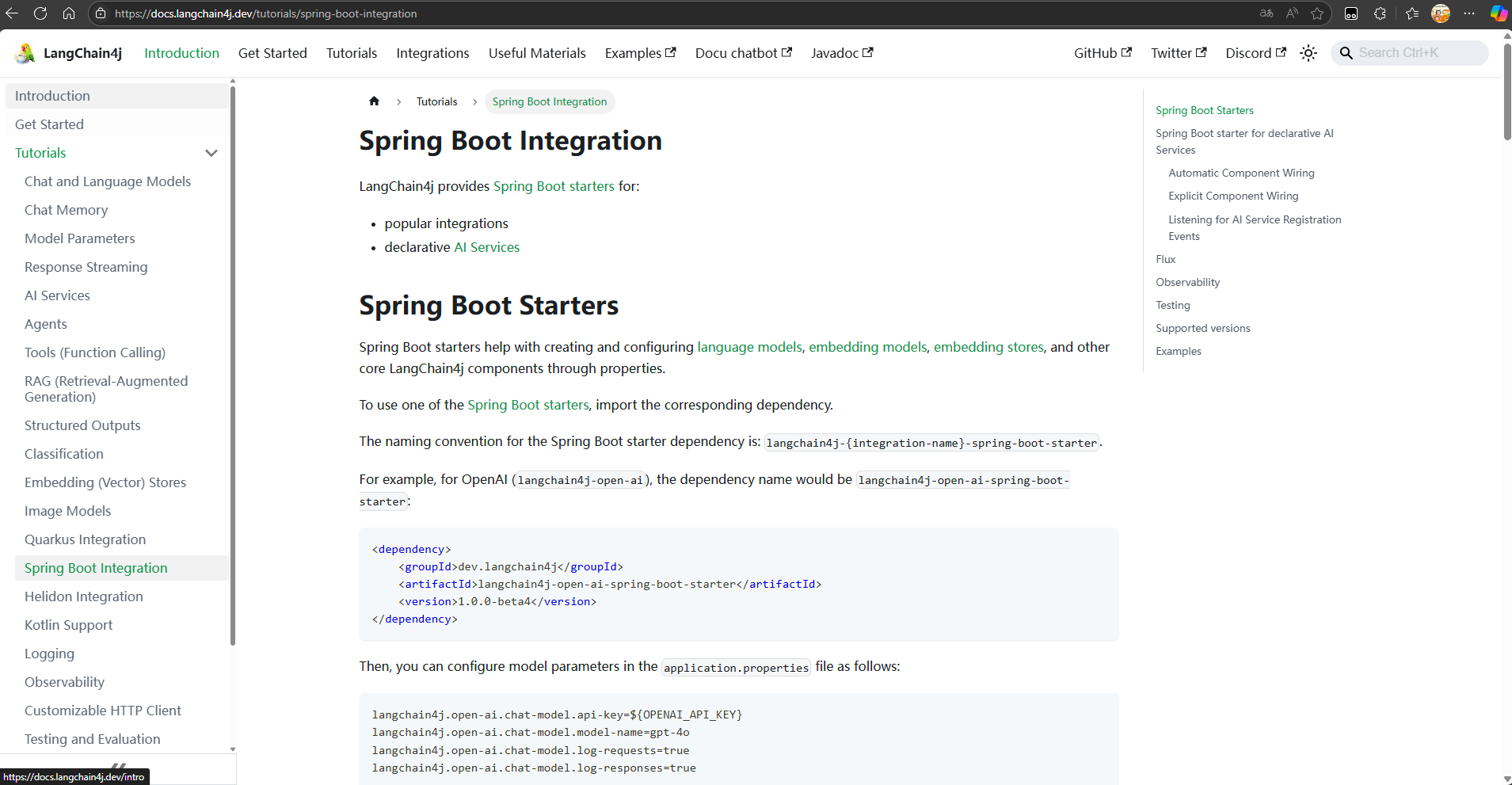Viewport: 1512px width, 785px height.
Task: Select Get Started in the sidebar
Action: pyautogui.click(x=117, y=124)
